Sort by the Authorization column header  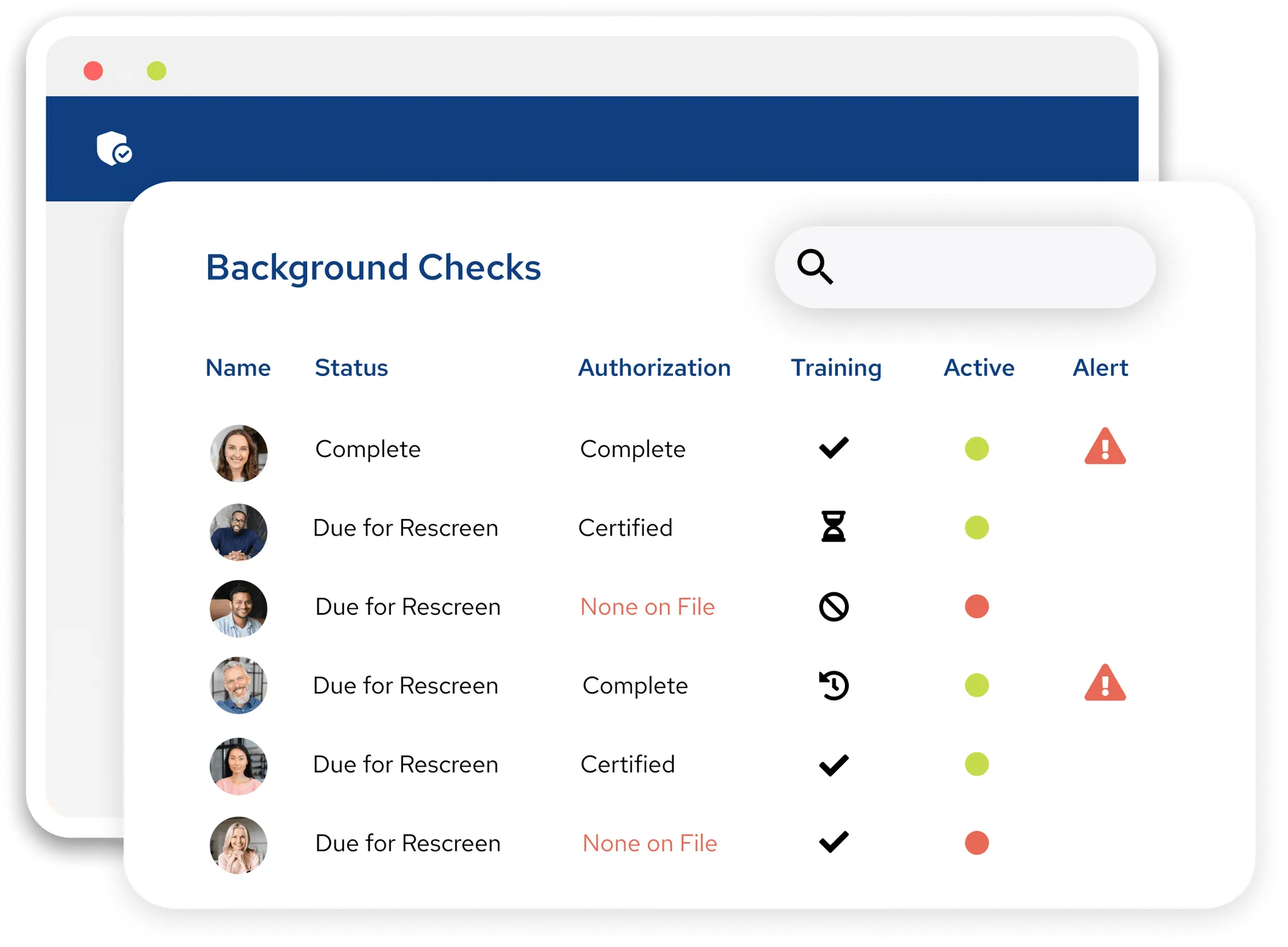click(654, 368)
